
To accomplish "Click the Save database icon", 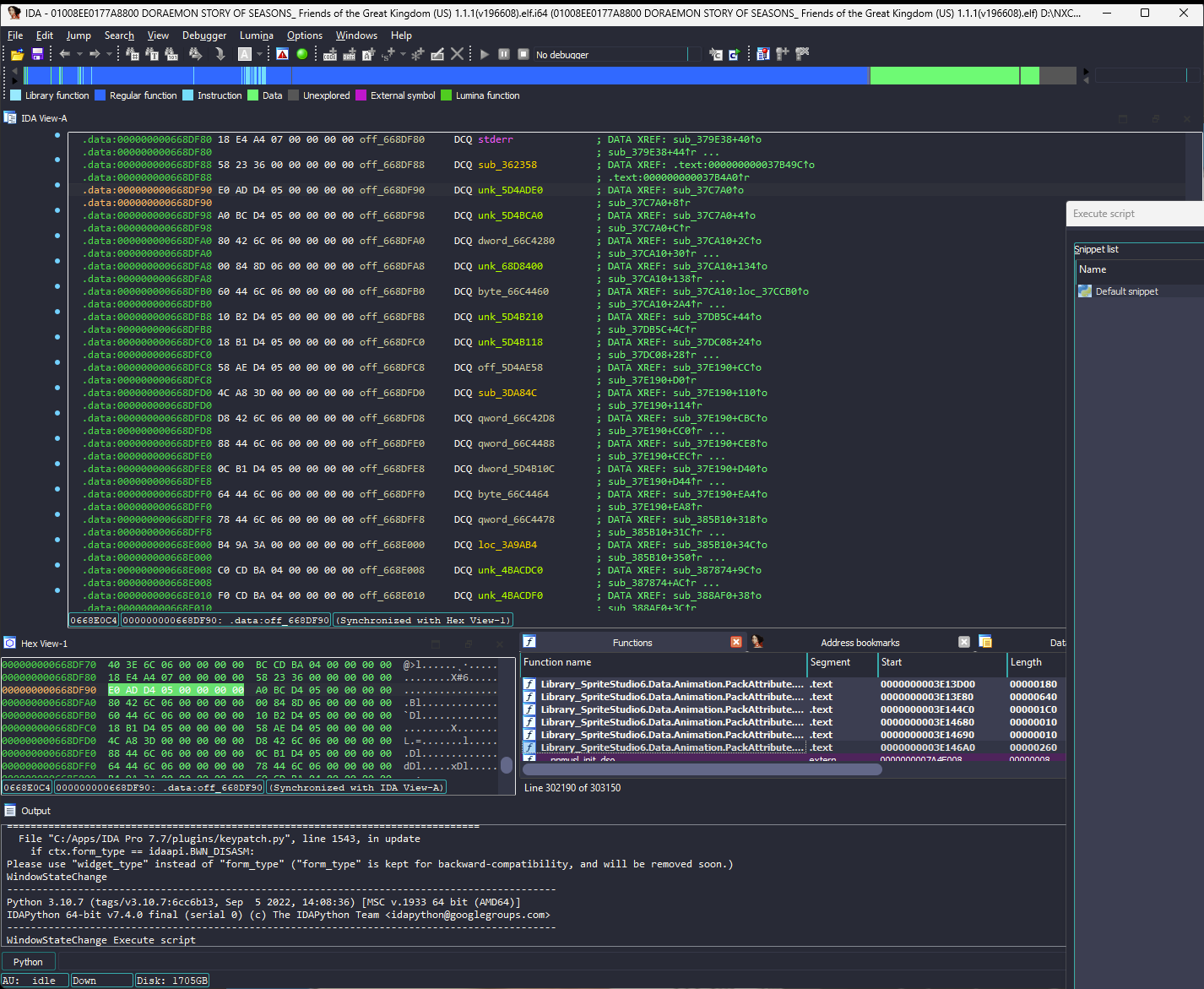I will (x=37, y=54).
